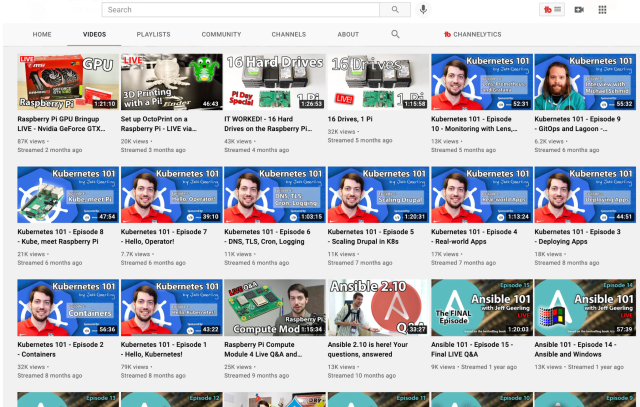Viewport: 640px width, 407px height.
Task: Open Ansible 2.10 Q&A thumbnail
Action: click(x=378, y=307)
